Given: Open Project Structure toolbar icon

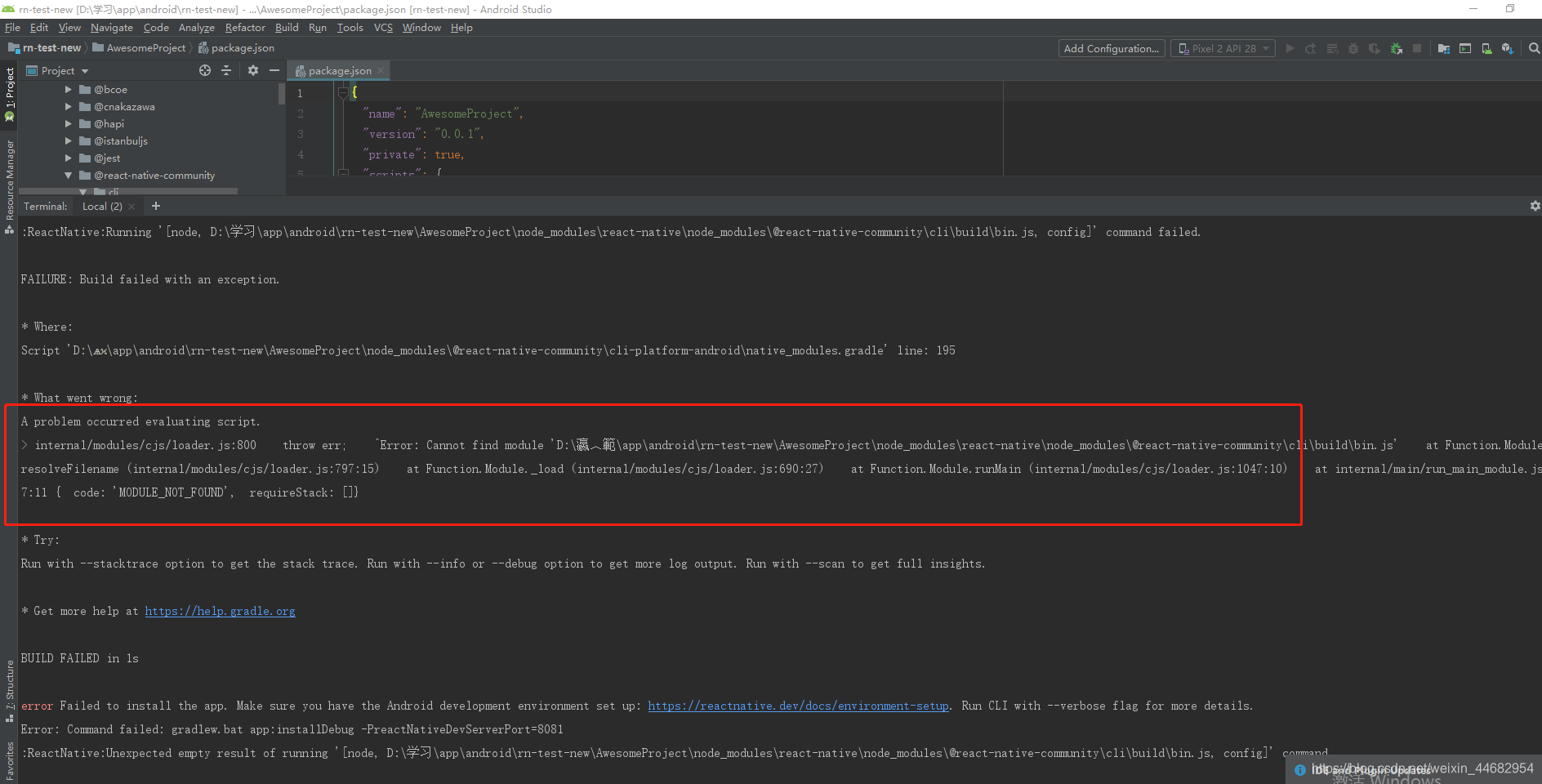Looking at the screenshot, I should [x=1444, y=49].
